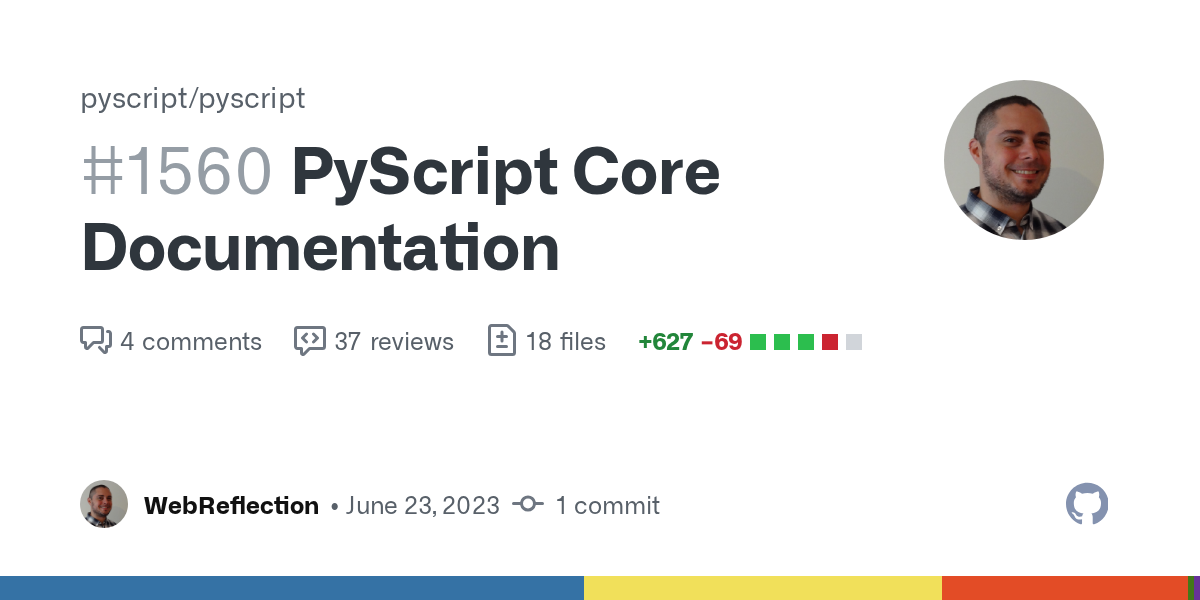Click the gray diff stat square
Viewport: 1200px width, 600px height.
pyautogui.click(x=854, y=342)
